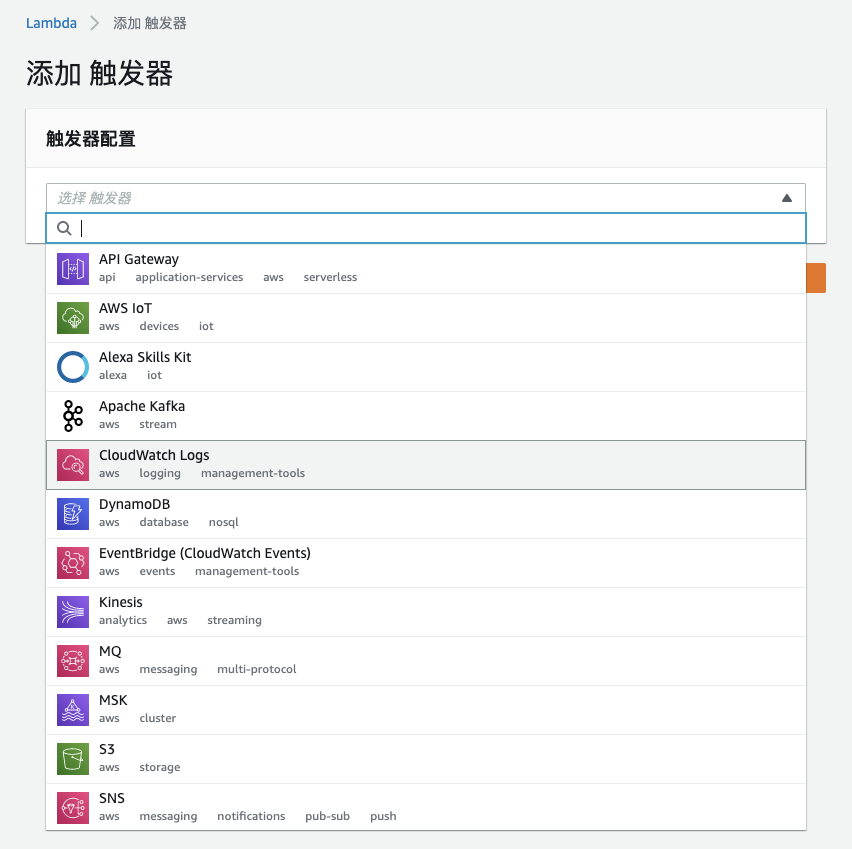Click the SNS notification icon
Viewport: 852px width, 849px height.
coord(73,808)
